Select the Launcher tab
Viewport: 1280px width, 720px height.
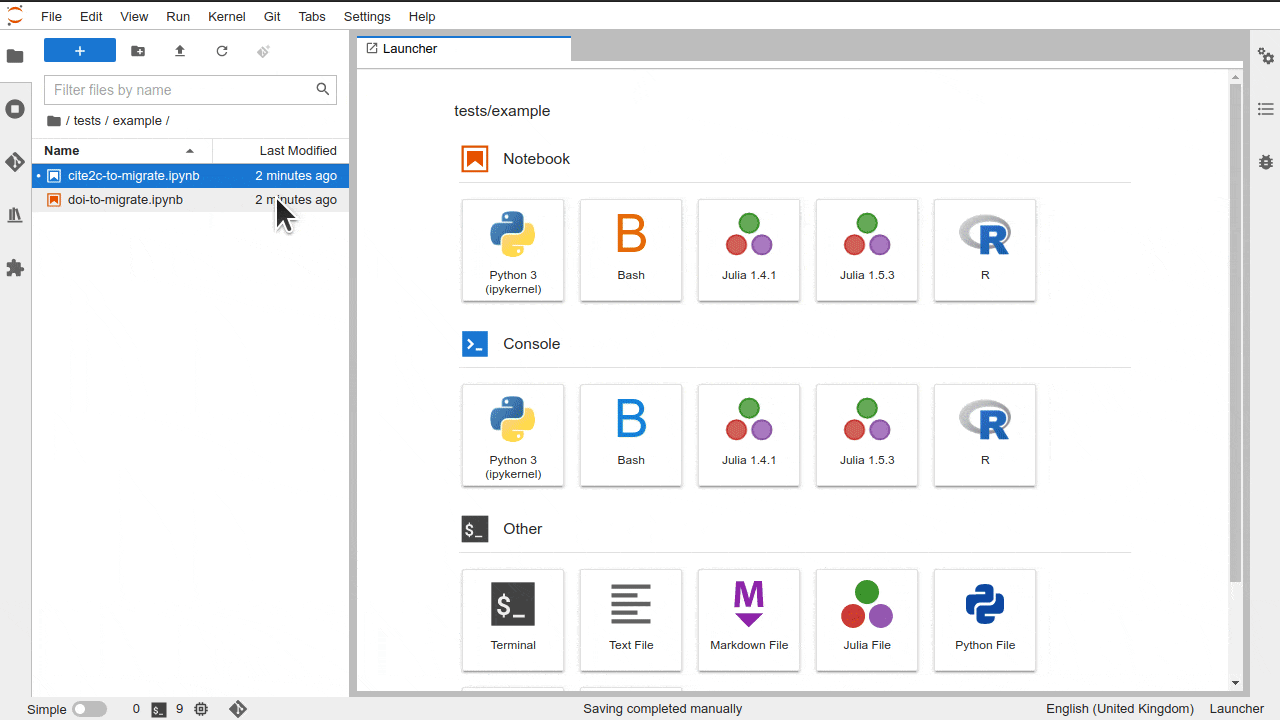pyautogui.click(x=464, y=48)
